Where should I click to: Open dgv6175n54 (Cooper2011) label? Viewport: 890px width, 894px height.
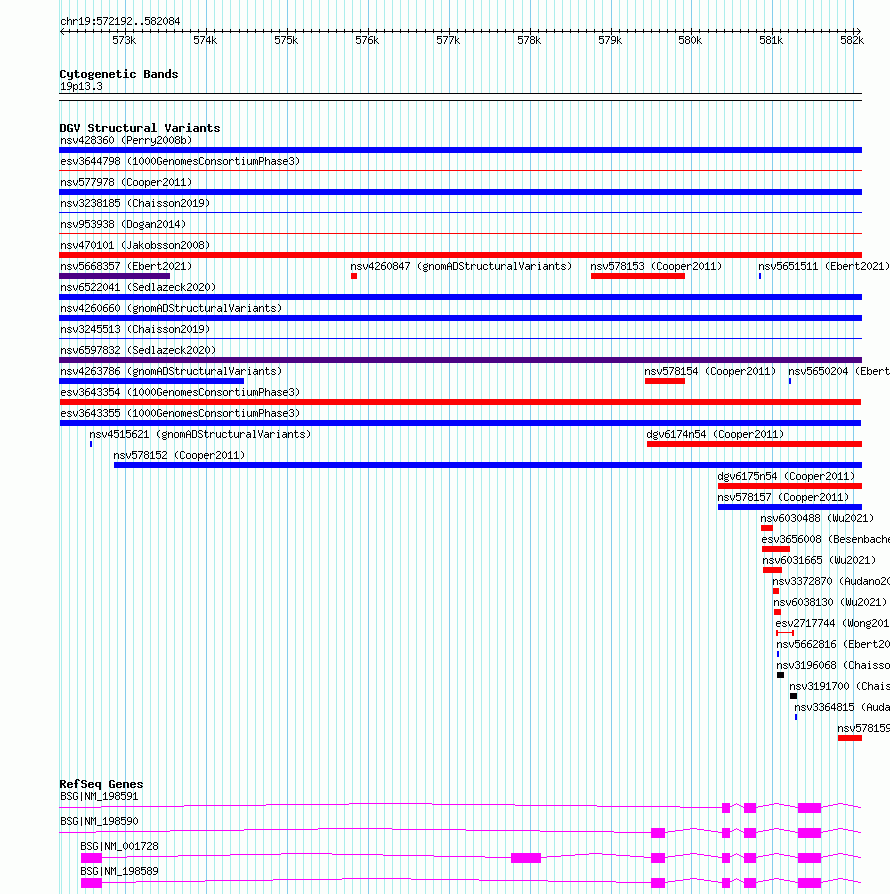[x=786, y=477]
